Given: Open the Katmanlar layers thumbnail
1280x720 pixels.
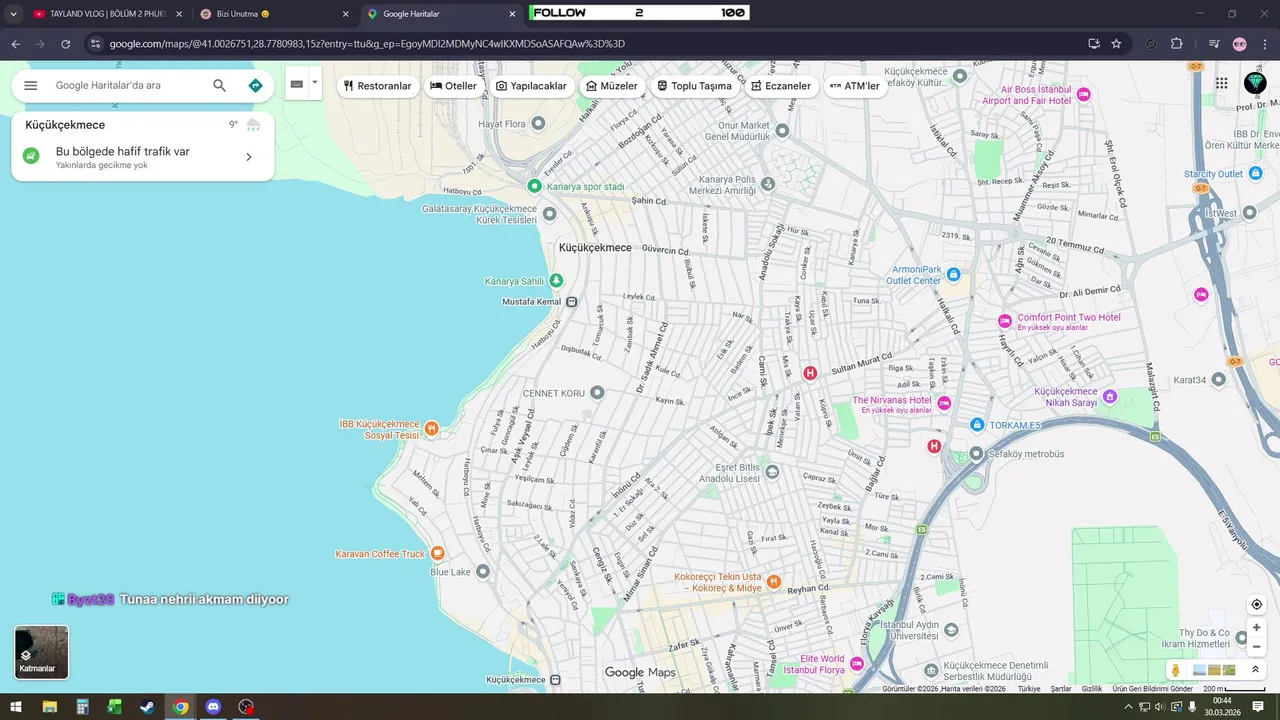Looking at the screenshot, I should (42, 652).
